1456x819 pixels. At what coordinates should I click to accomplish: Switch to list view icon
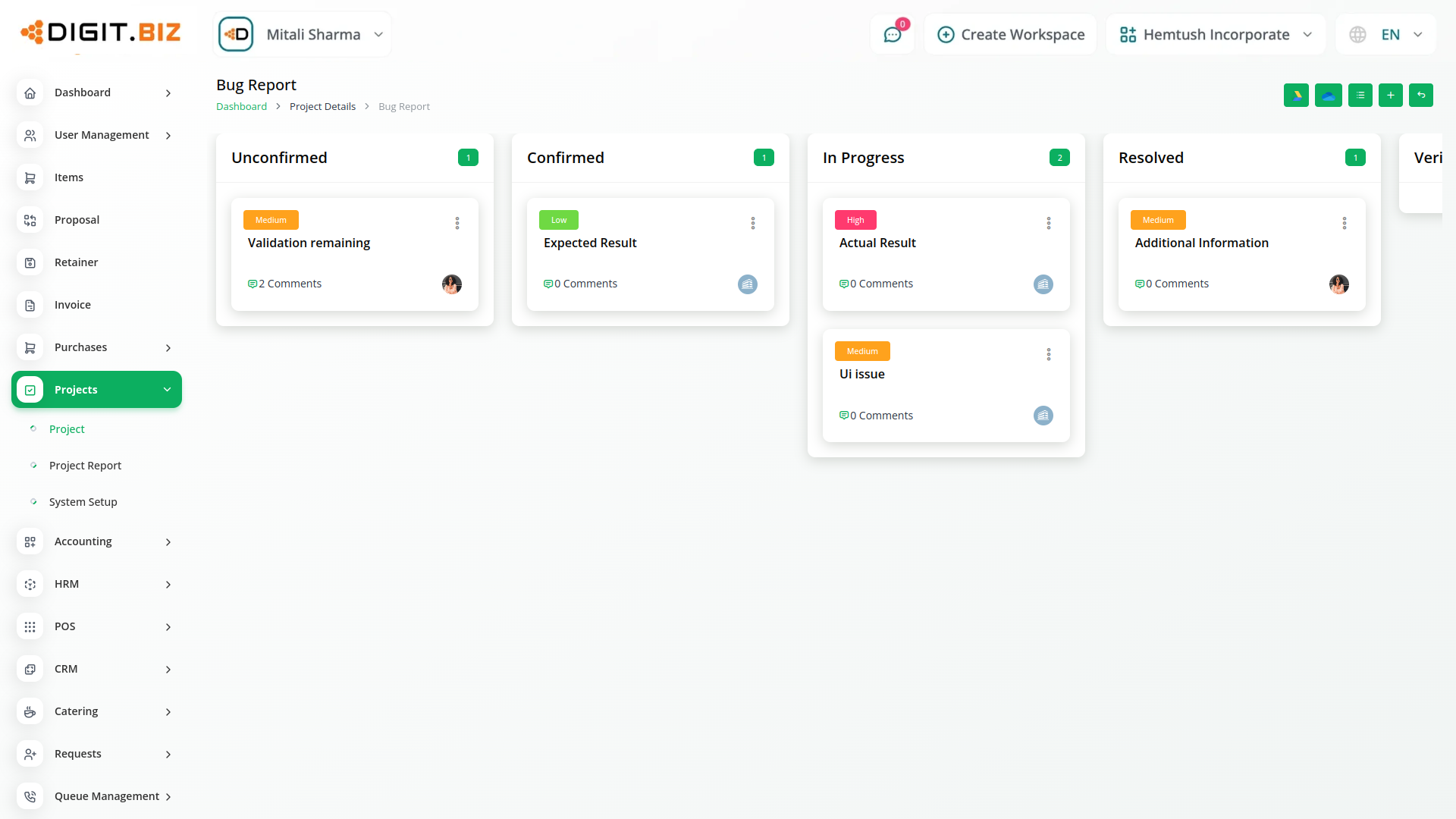click(1360, 96)
